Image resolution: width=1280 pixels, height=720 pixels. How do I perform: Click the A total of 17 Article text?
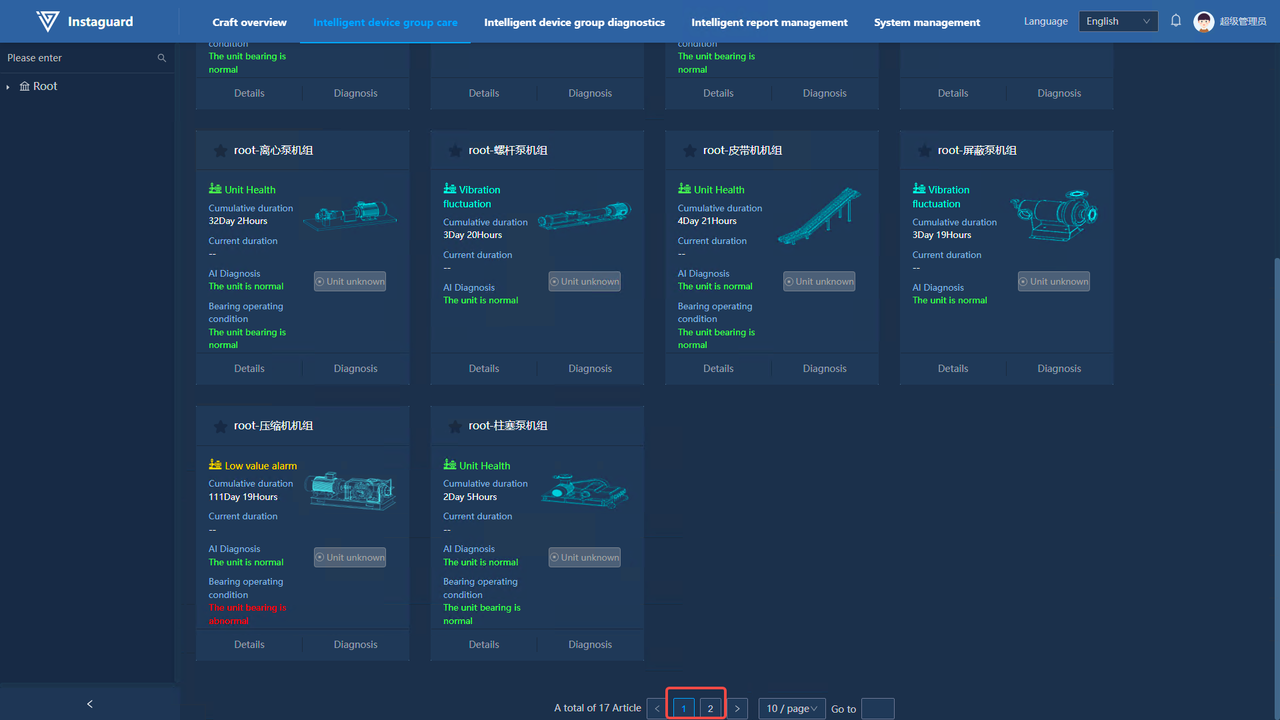point(598,708)
